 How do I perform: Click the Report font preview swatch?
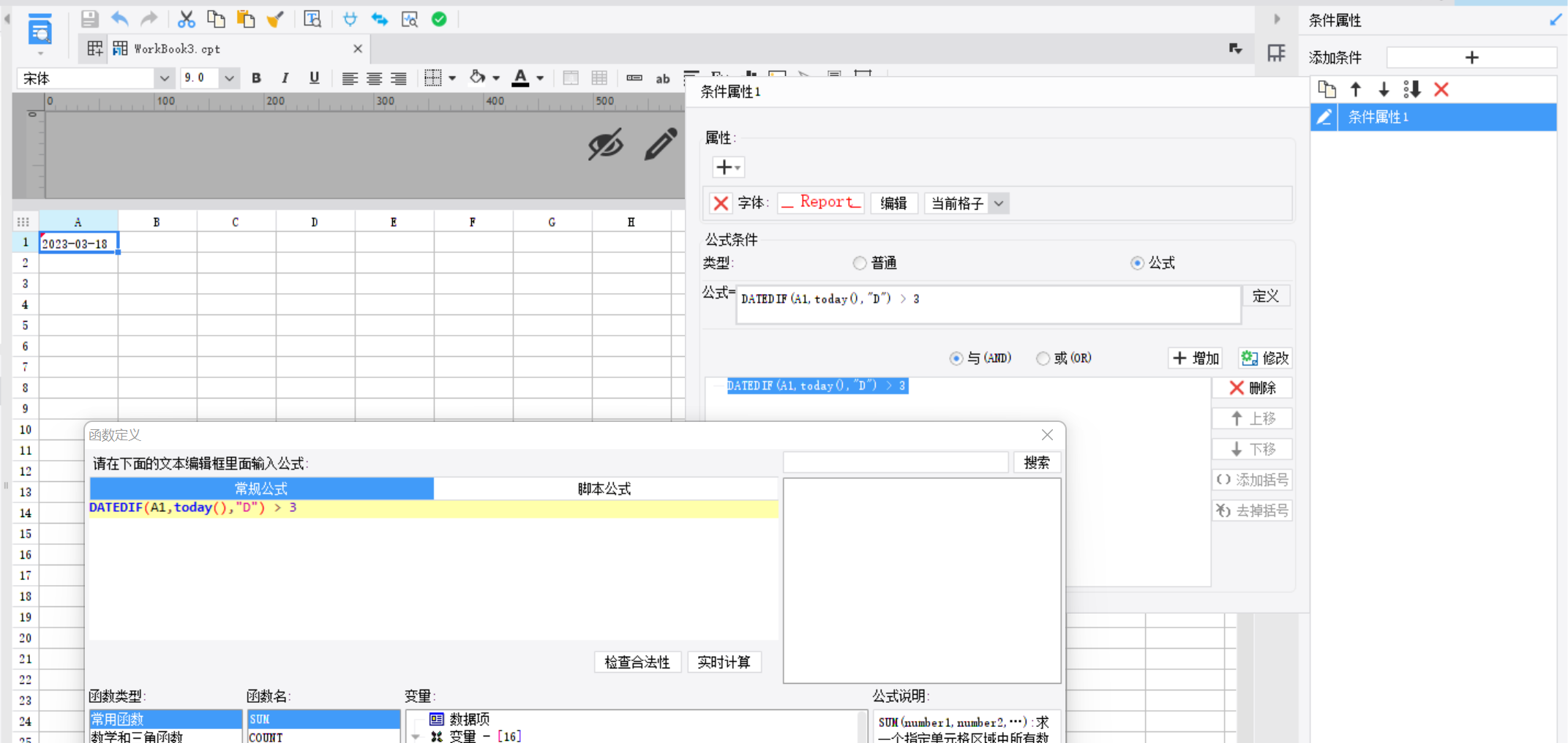821,203
